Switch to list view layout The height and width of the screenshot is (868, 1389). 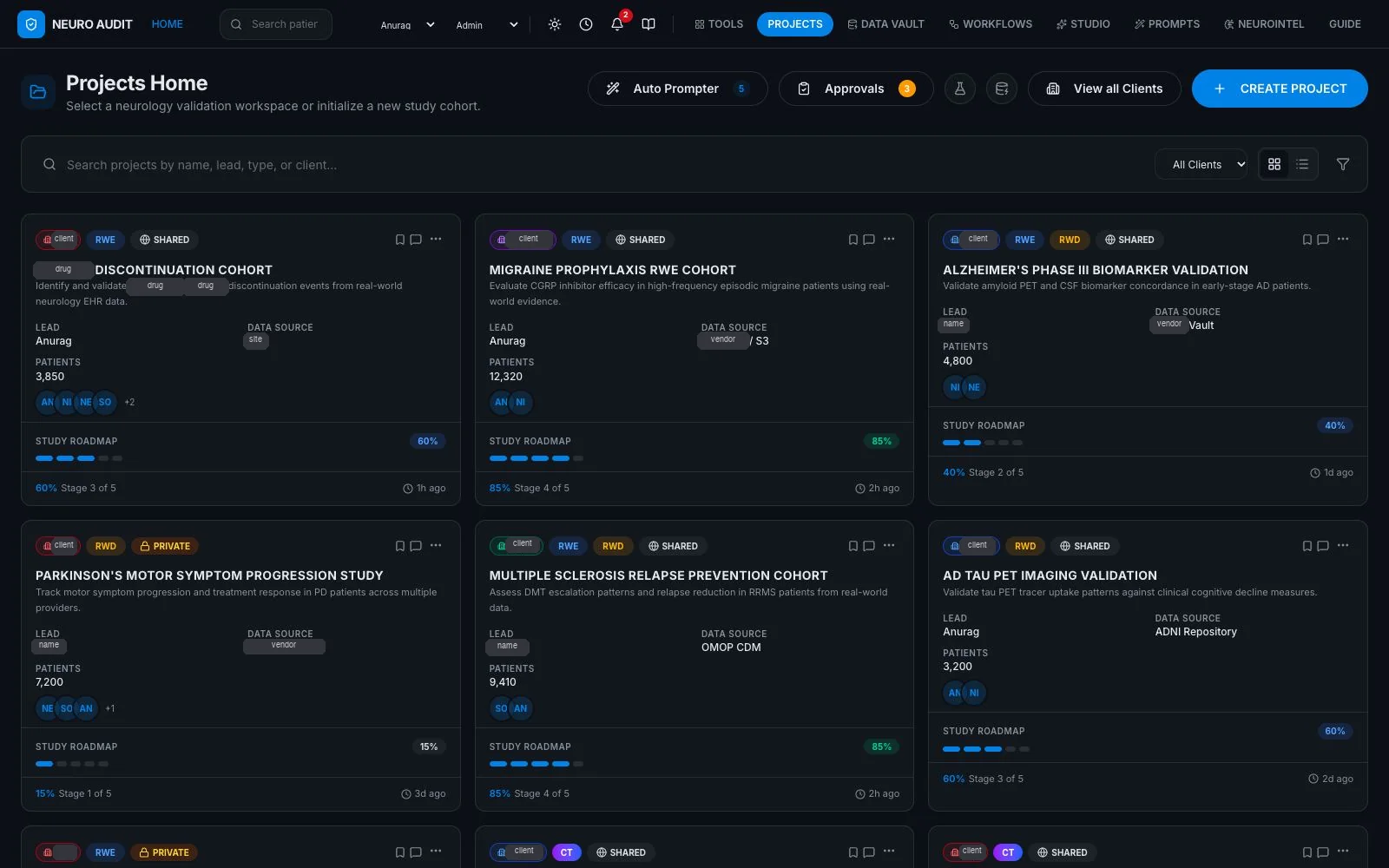(1302, 164)
